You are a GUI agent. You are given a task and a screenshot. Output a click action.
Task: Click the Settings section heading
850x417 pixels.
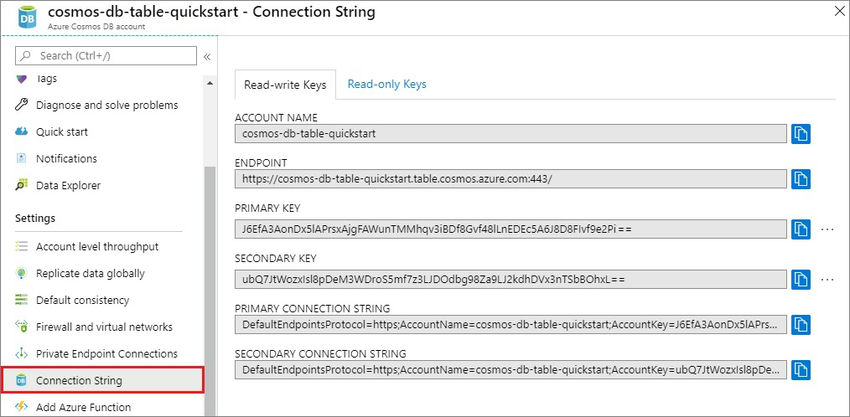(x=35, y=218)
